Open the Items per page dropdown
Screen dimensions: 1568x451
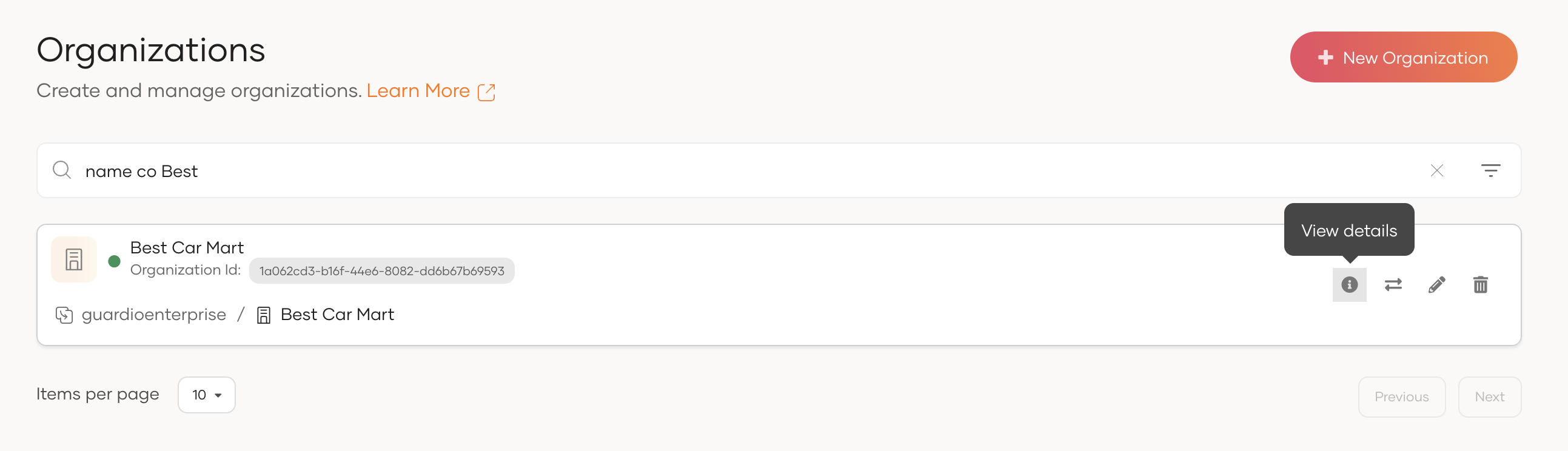pos(206,395)
